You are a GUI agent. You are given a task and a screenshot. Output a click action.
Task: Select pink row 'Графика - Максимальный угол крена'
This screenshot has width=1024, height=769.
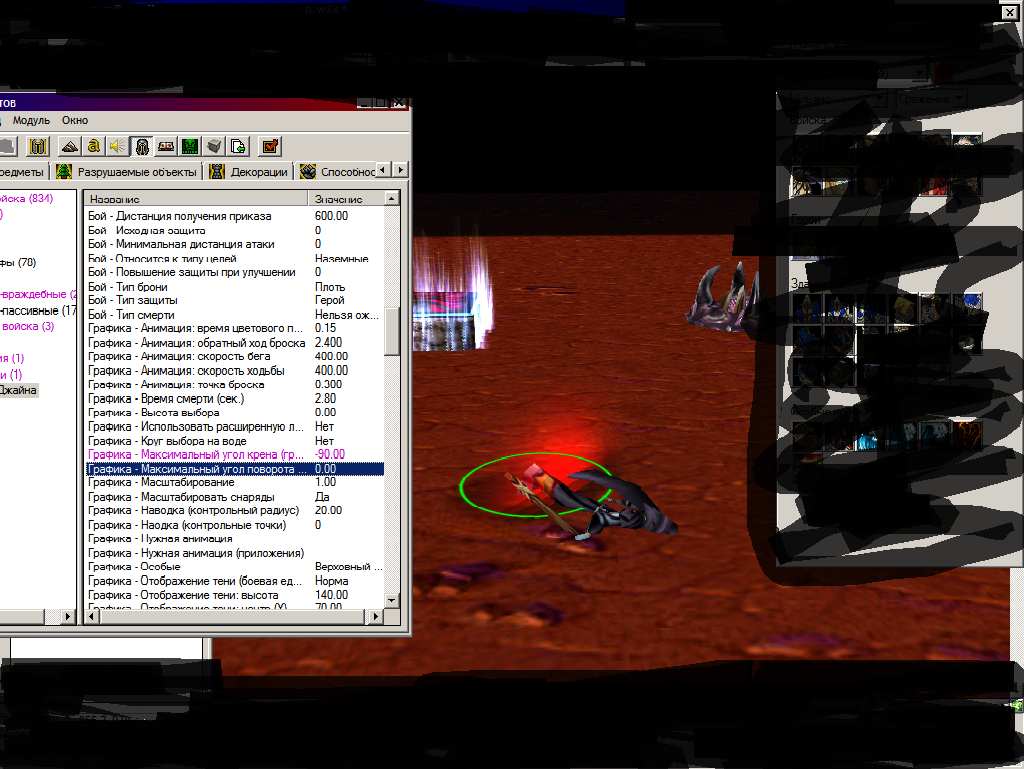235,455
